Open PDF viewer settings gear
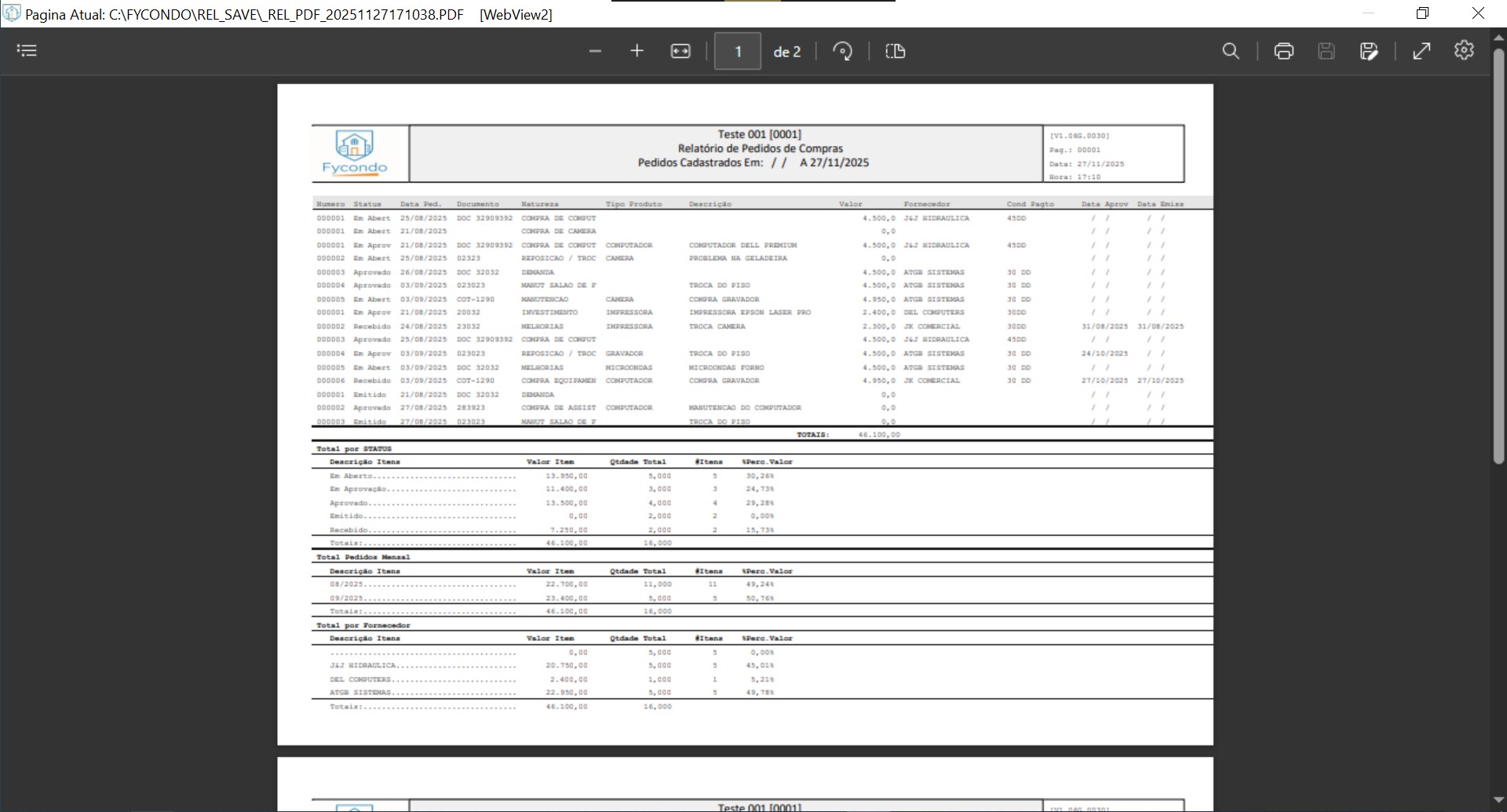Screen dimensions: 1507x812 tap(1464, 50)
